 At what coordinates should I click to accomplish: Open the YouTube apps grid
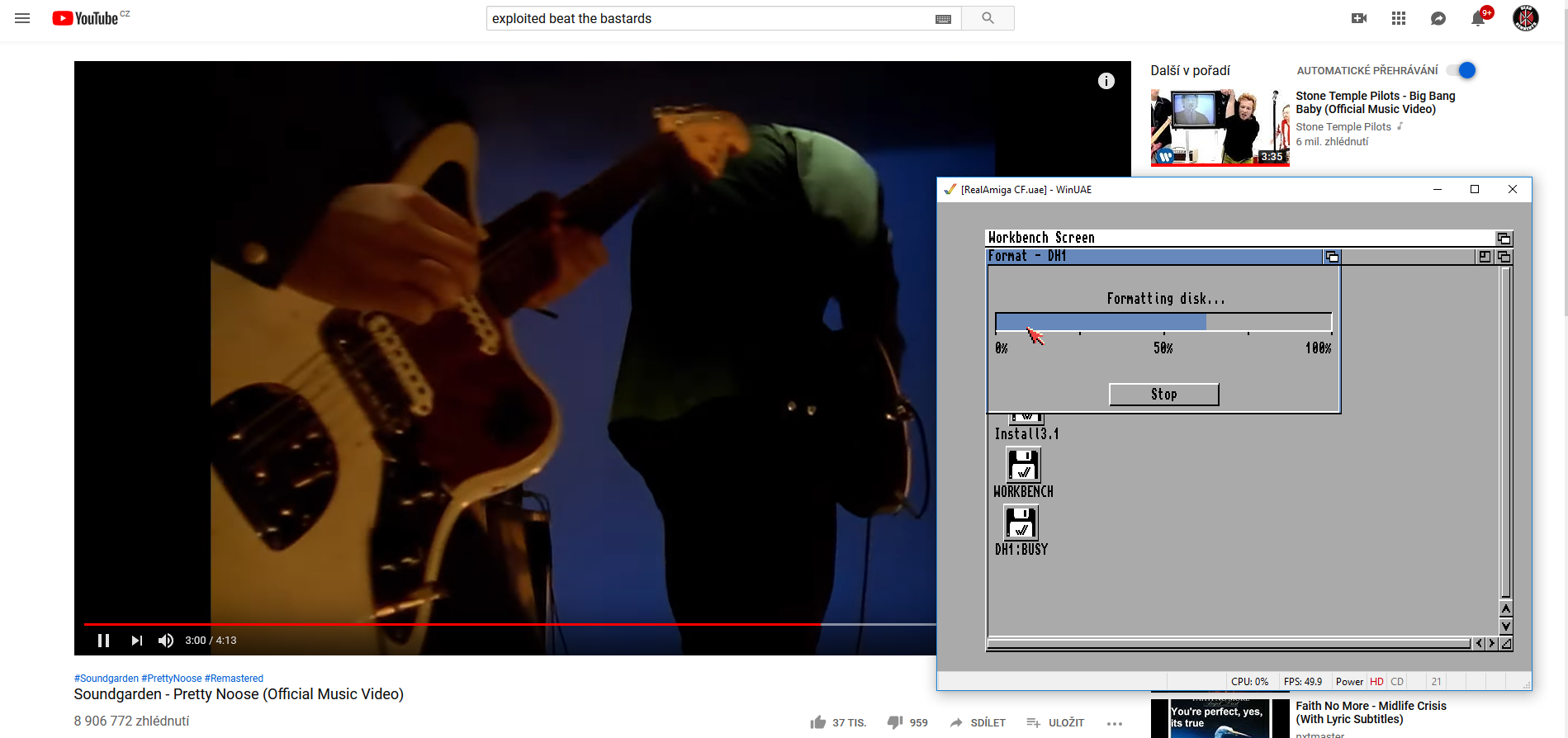click(1398, 18)
